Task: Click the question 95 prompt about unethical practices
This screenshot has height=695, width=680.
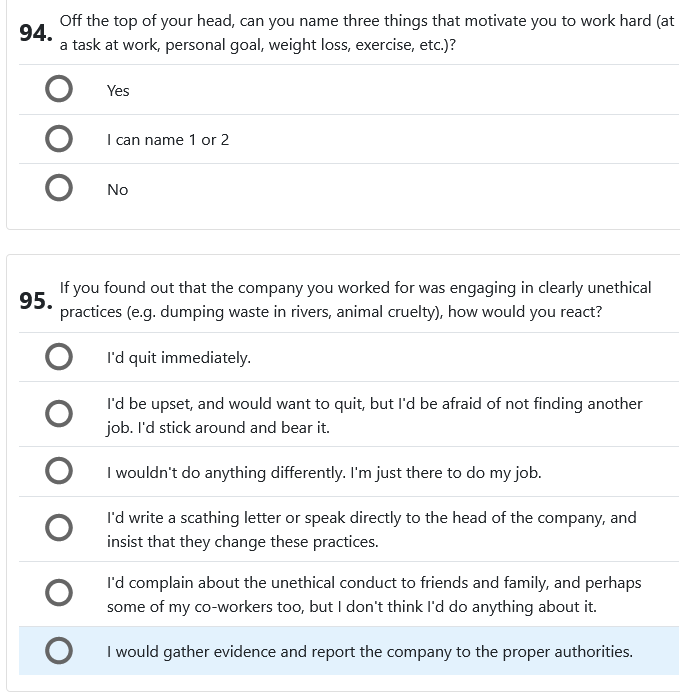Action: click(x=355, y=299)
